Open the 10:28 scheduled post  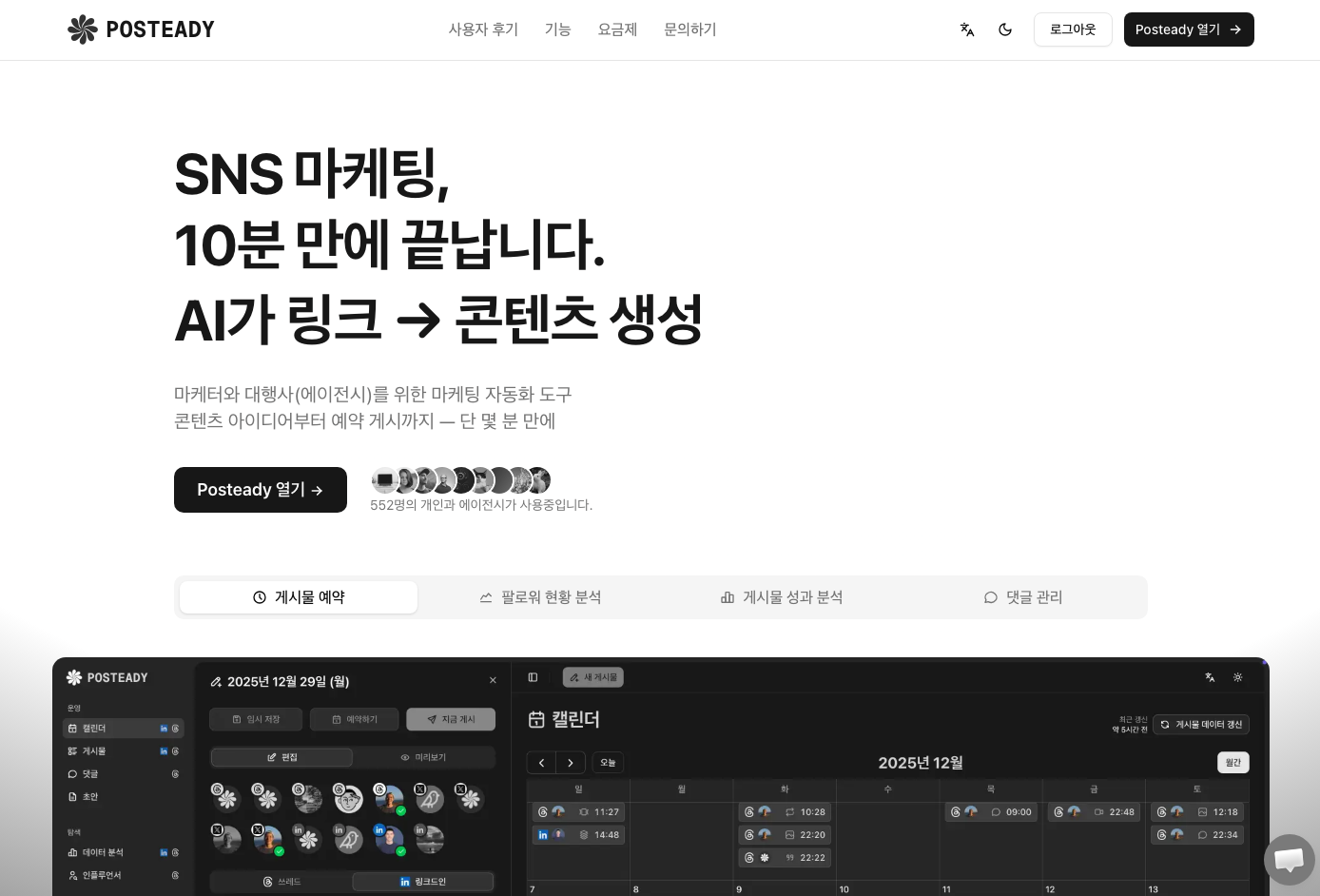pyautogui.click(x=785, y=812)
